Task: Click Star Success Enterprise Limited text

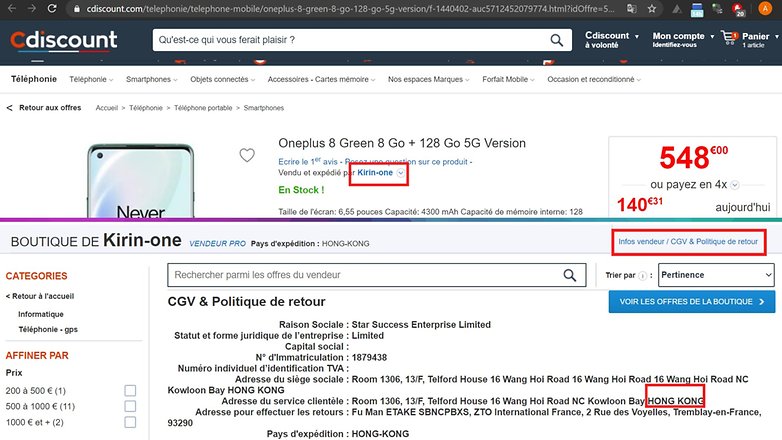Action: click(421, 325)
